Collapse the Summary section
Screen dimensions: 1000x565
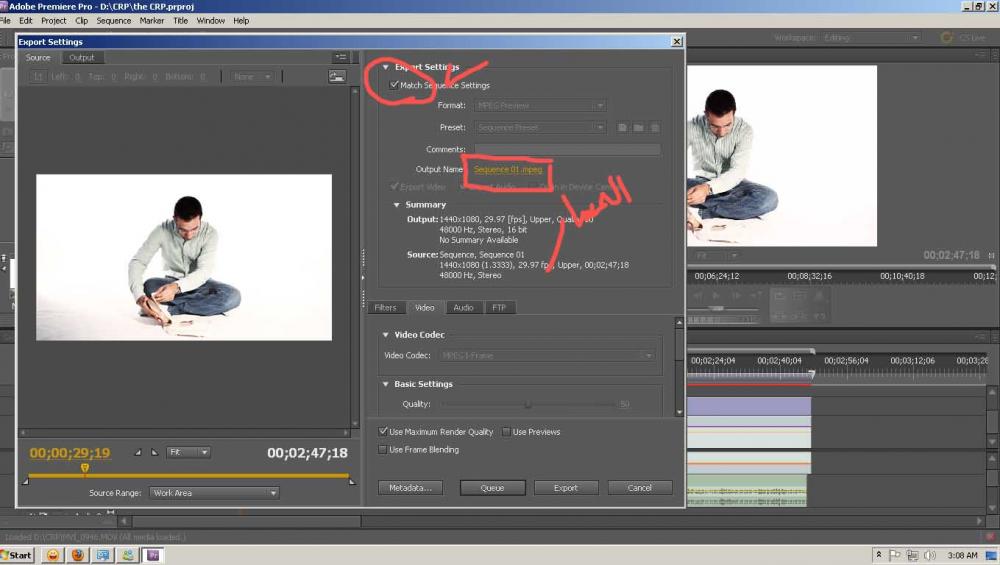[x=397, y=205]
